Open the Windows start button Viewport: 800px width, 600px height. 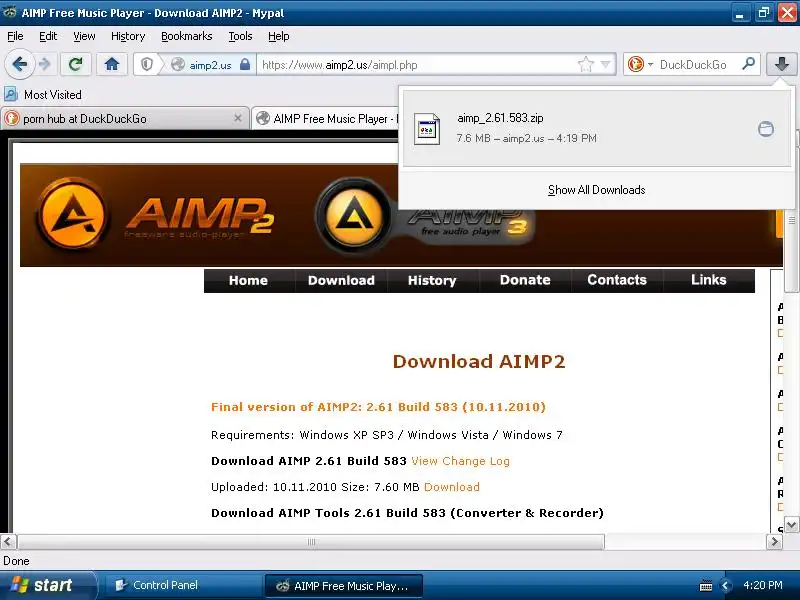tap(47, 585)
